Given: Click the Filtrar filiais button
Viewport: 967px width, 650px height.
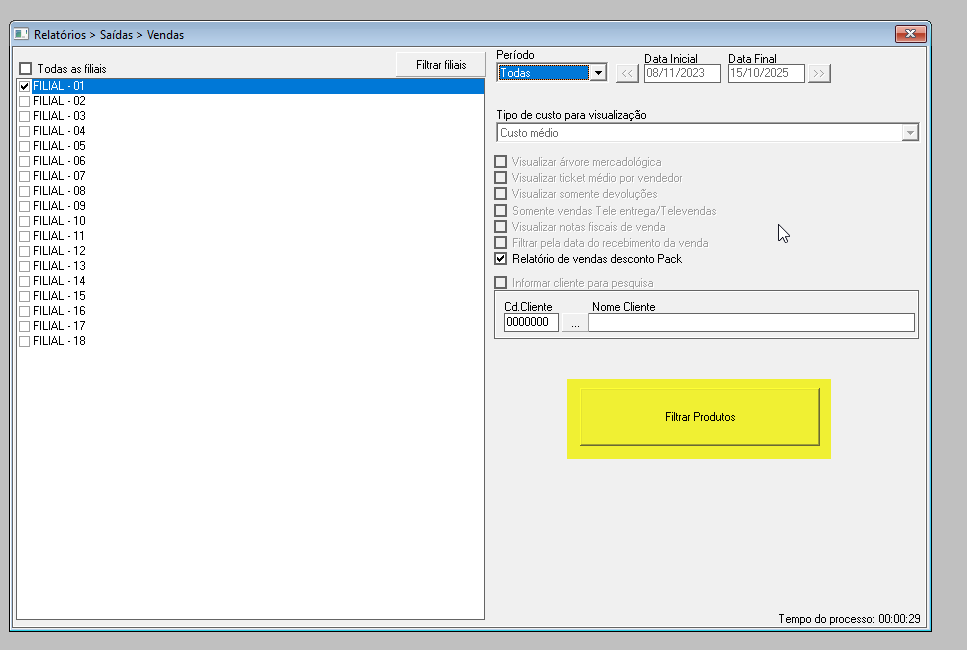Looking at the screenshot, I should [x=440, y=65].
